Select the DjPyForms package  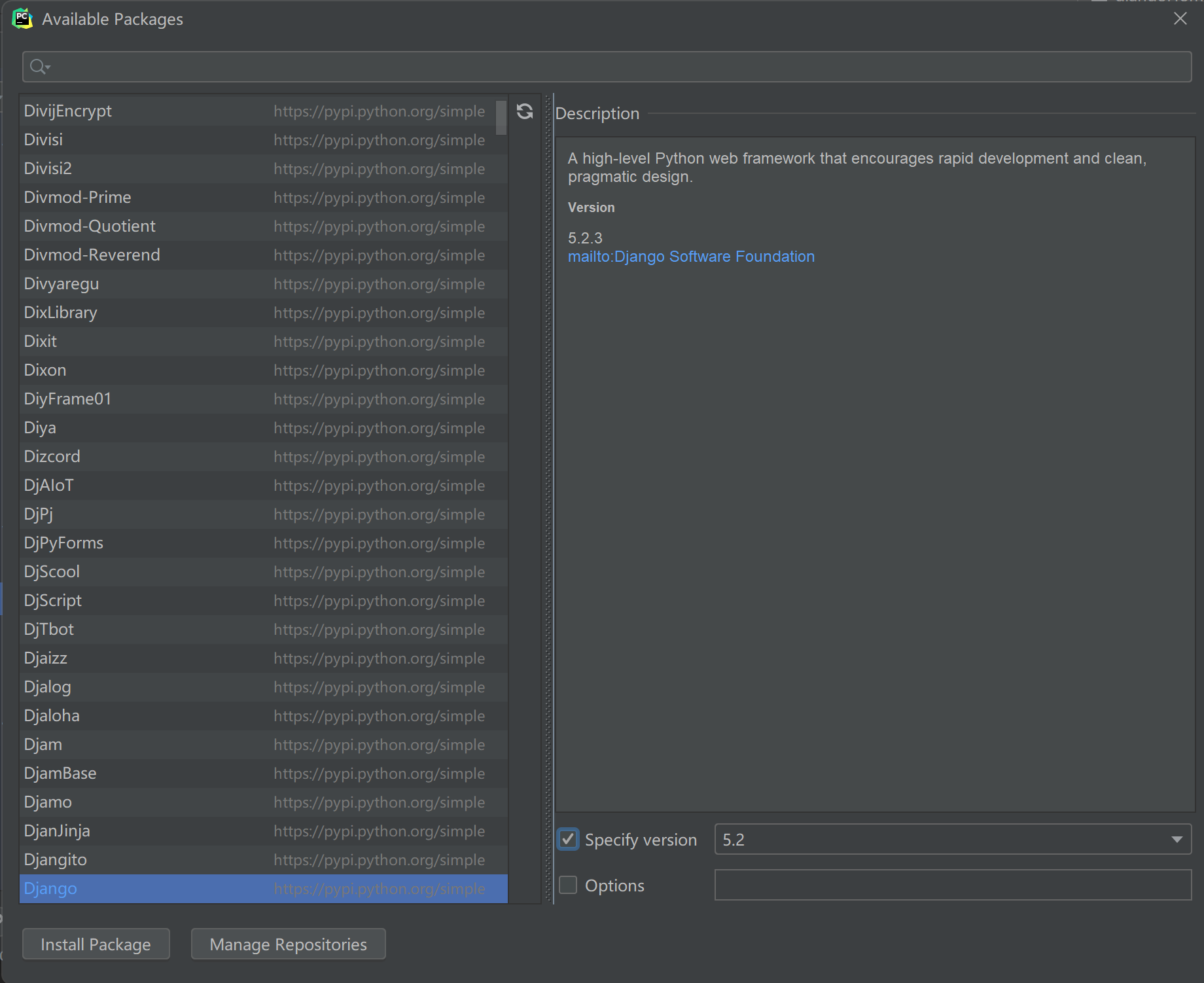(264, 543)
